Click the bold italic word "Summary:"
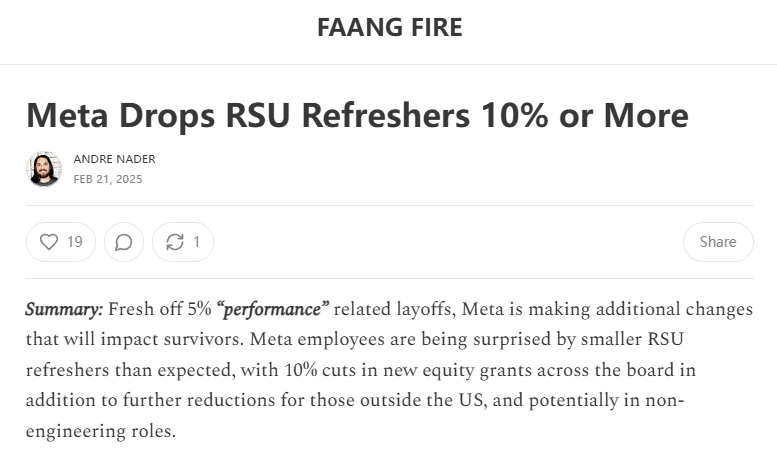Image resolution: width=777 pixels, height=460 pixels. pyautogui.click(x=64, y=309)
